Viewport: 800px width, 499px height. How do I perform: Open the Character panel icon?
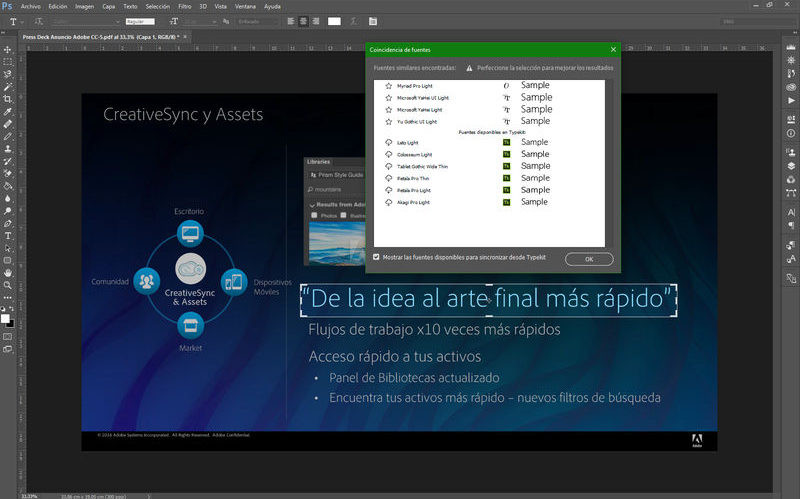tap(791, 212)
